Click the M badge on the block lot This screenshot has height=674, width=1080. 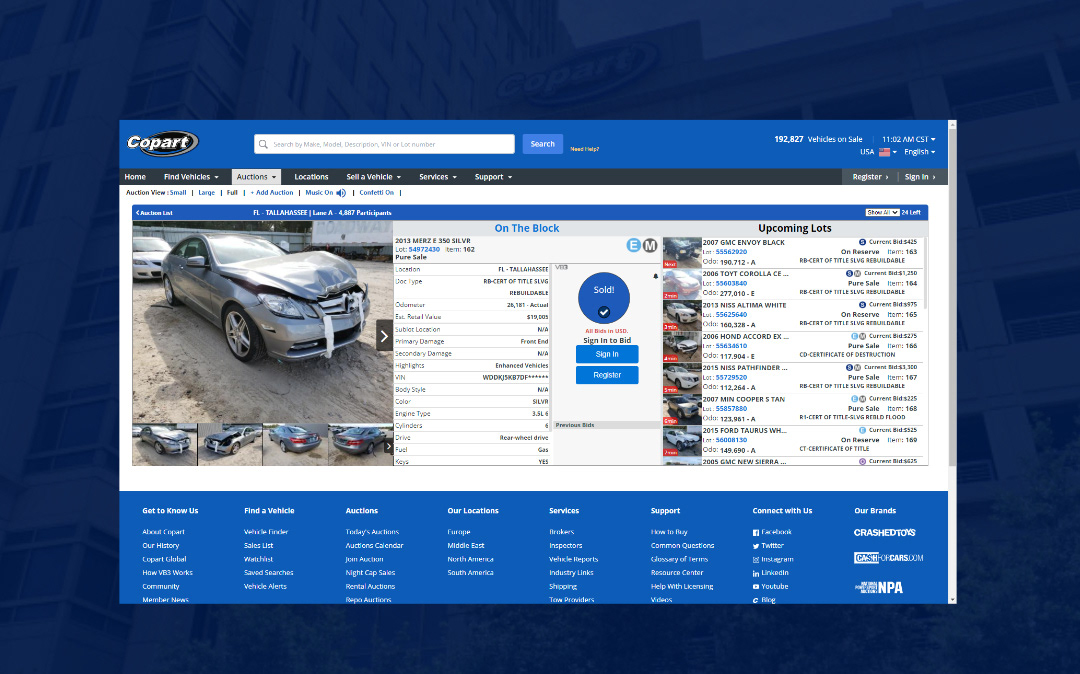point(650,245)
